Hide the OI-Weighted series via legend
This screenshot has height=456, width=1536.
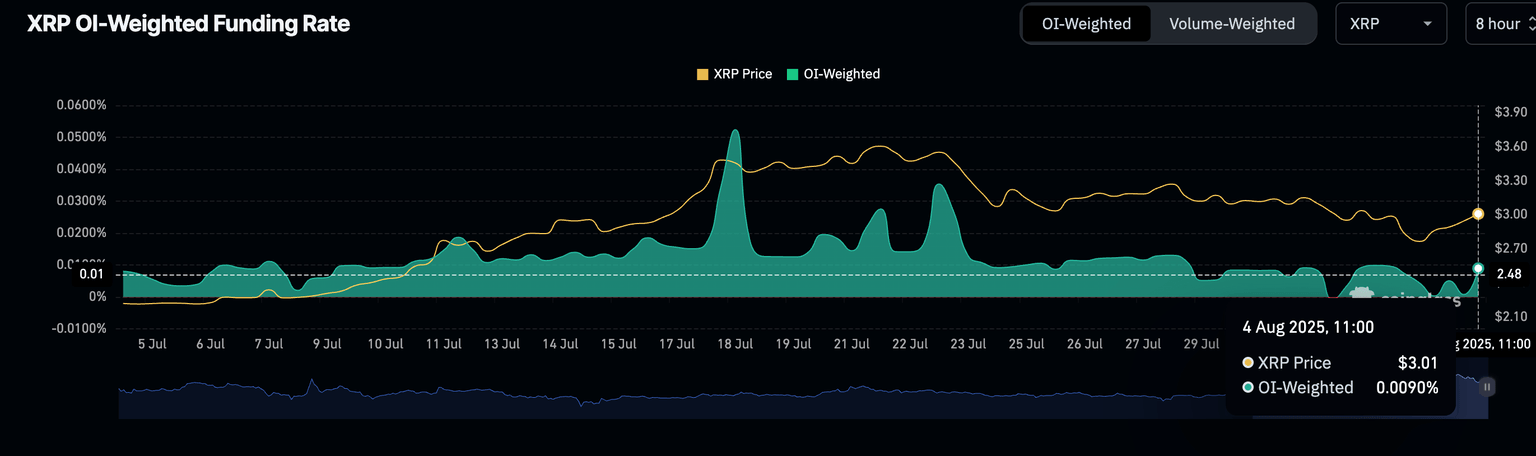841,74
